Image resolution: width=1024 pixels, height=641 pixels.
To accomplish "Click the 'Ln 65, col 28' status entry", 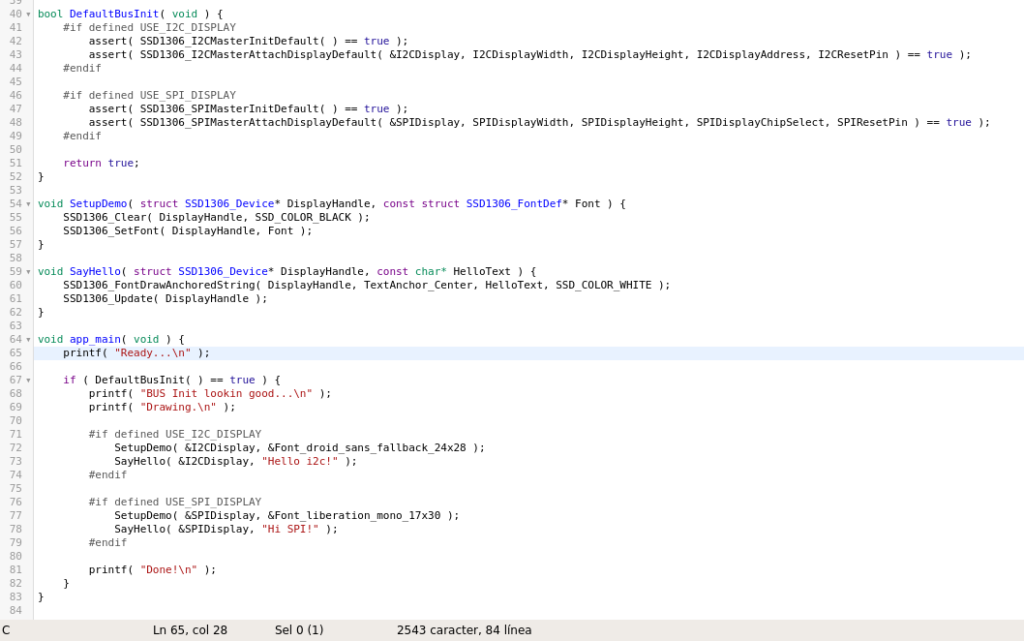I will coord(190,630).
